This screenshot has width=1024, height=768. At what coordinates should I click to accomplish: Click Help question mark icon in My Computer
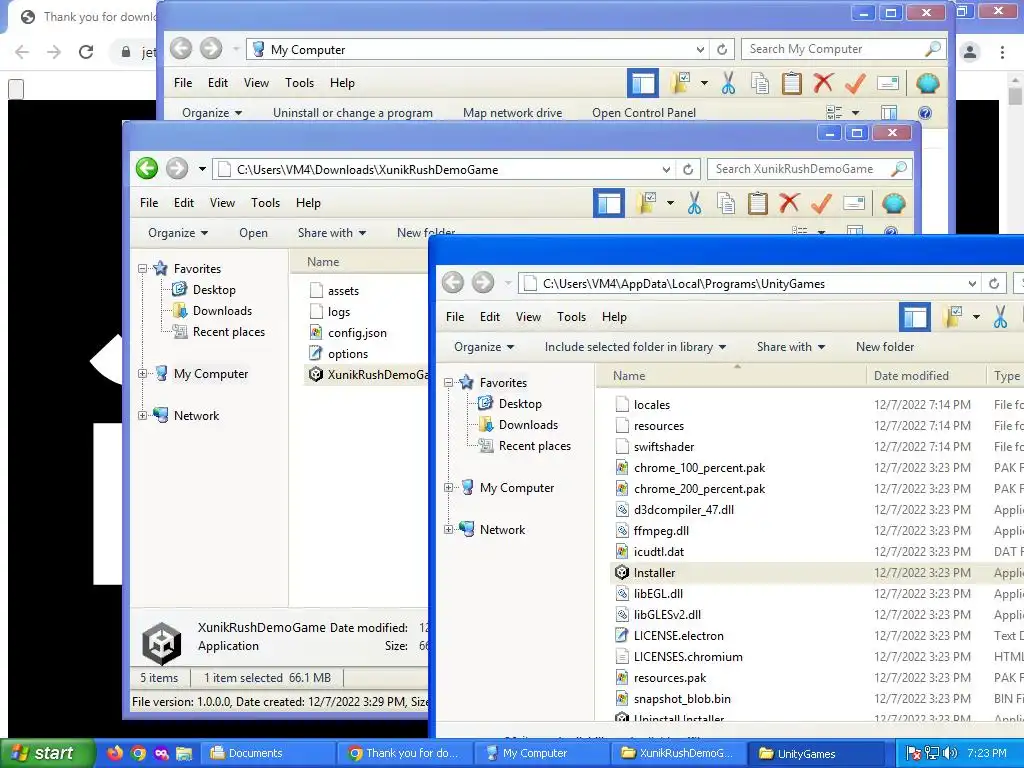tap(925, 113)
